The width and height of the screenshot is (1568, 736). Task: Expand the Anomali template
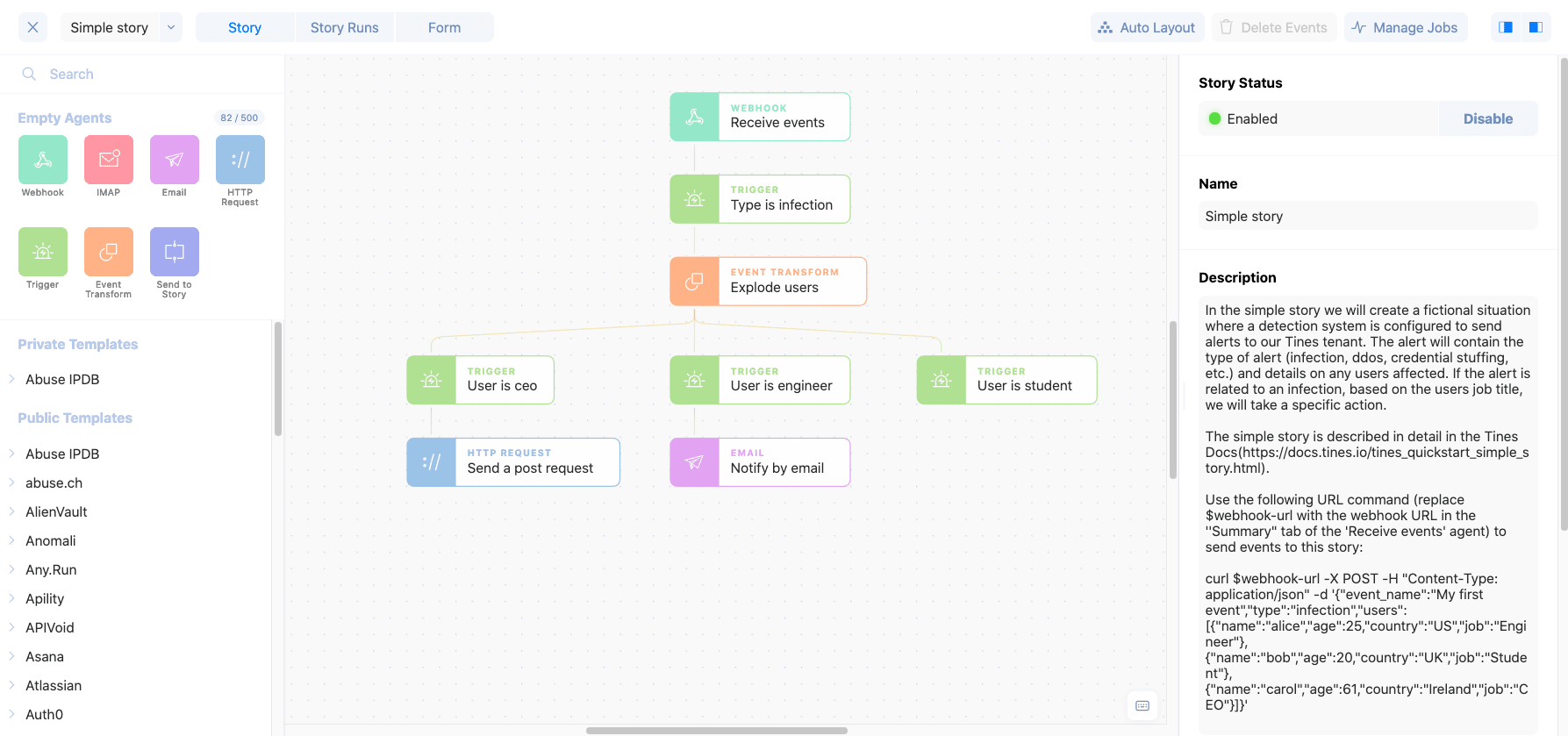point(12,540)
